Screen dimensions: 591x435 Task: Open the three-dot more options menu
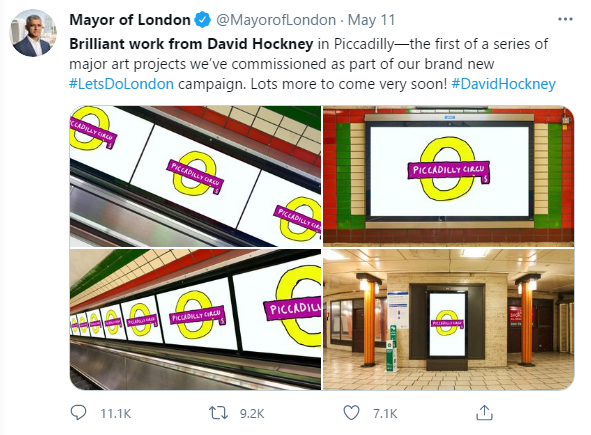[x=565, y=19]
